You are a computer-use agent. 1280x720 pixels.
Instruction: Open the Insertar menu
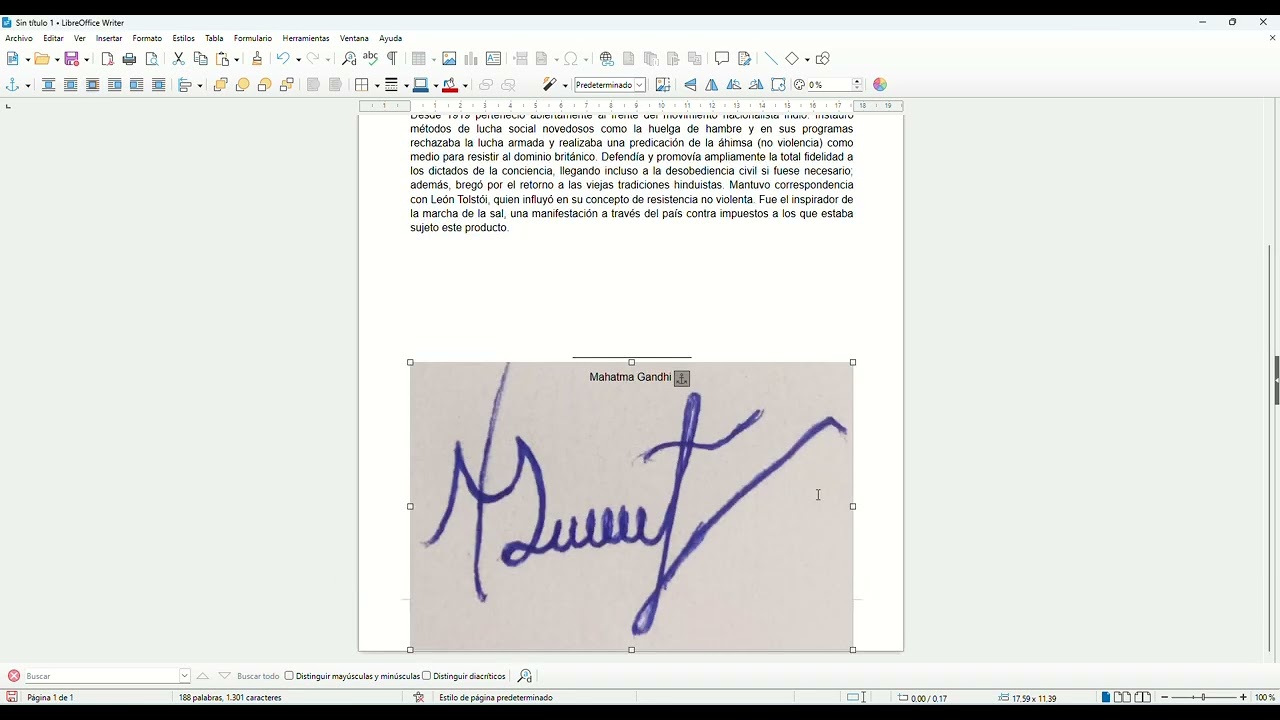pos(109,38)
